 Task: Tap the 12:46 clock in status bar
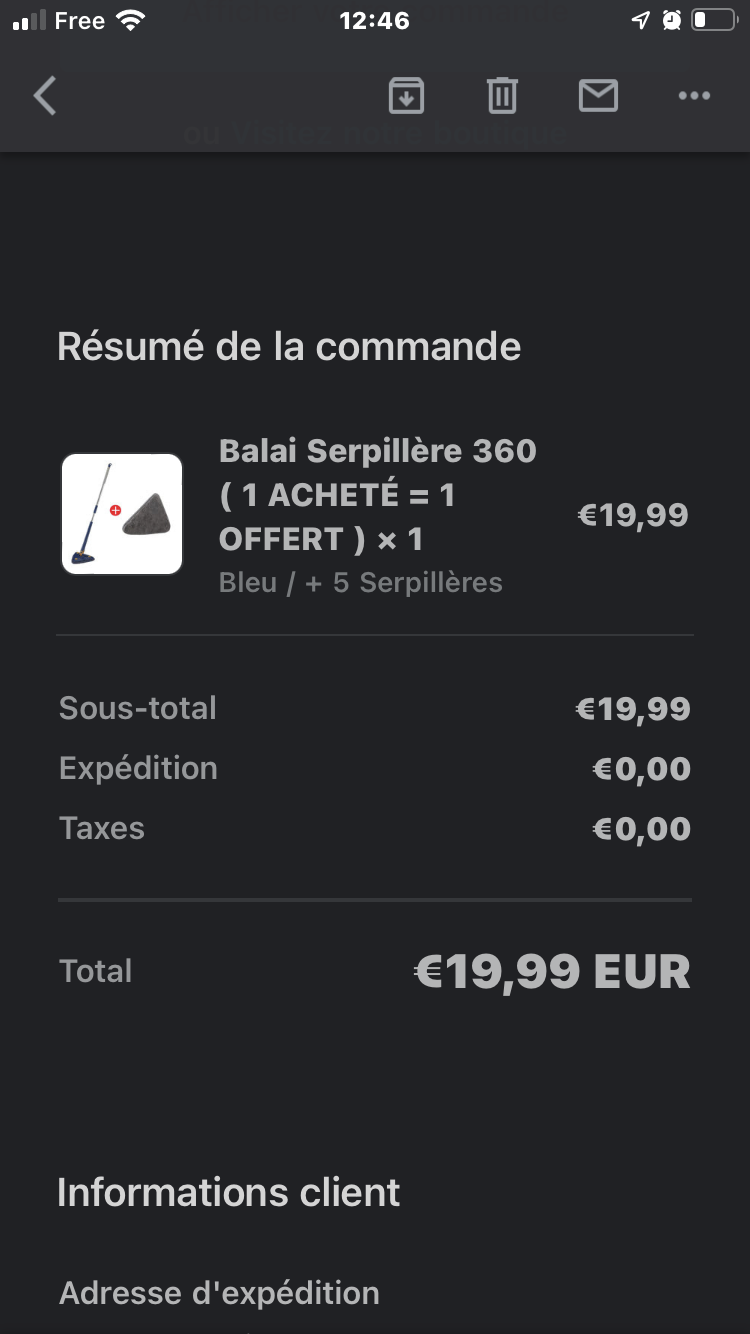point(374,20)
